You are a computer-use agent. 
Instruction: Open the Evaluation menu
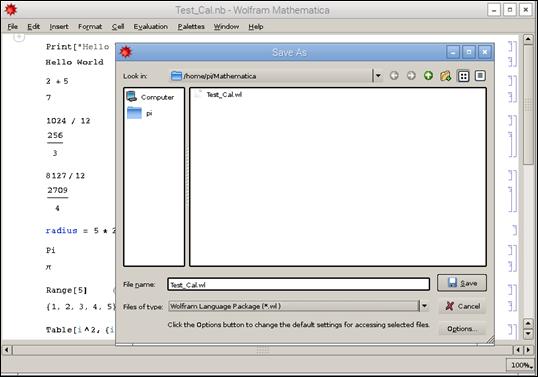[151, 27]
